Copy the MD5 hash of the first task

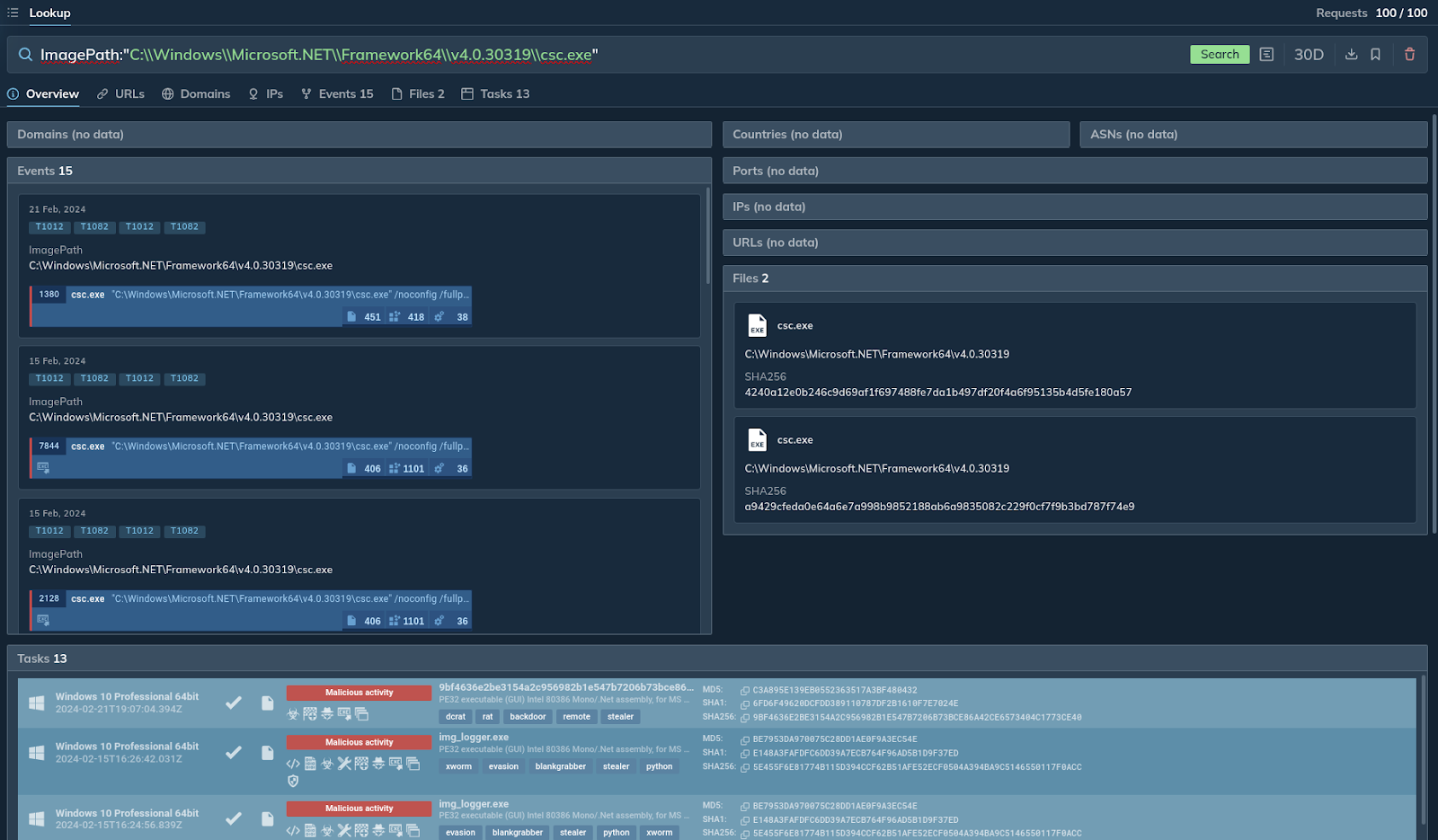[745, 691]
